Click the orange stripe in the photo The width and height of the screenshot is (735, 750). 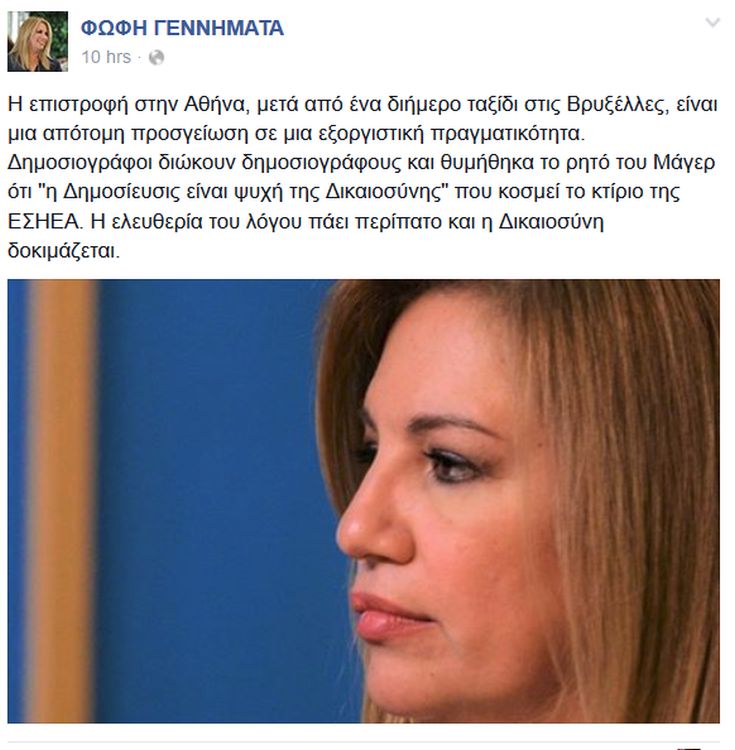click(x=62, y=501)
